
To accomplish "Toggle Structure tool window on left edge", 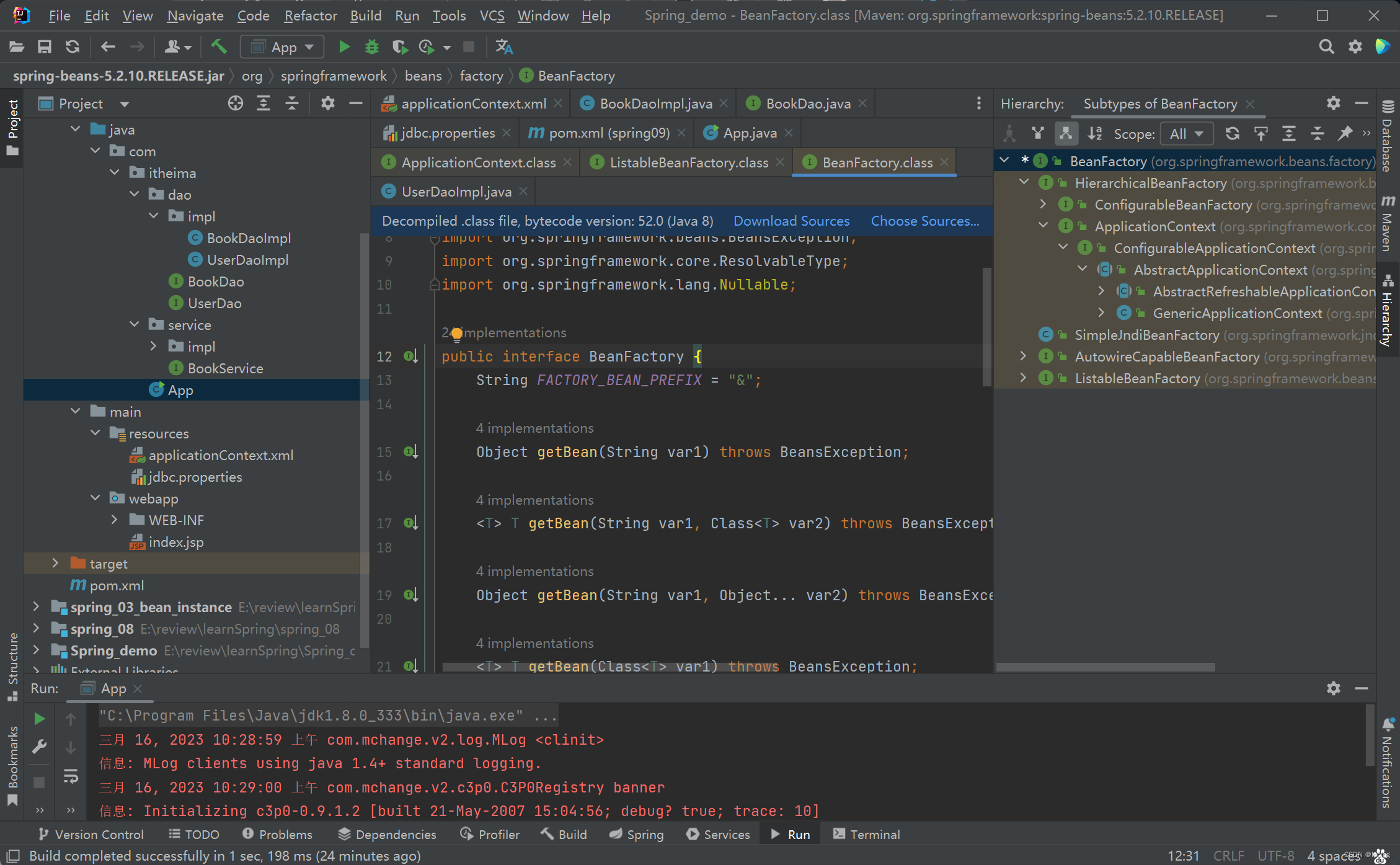I will click(x=12, y=666).
